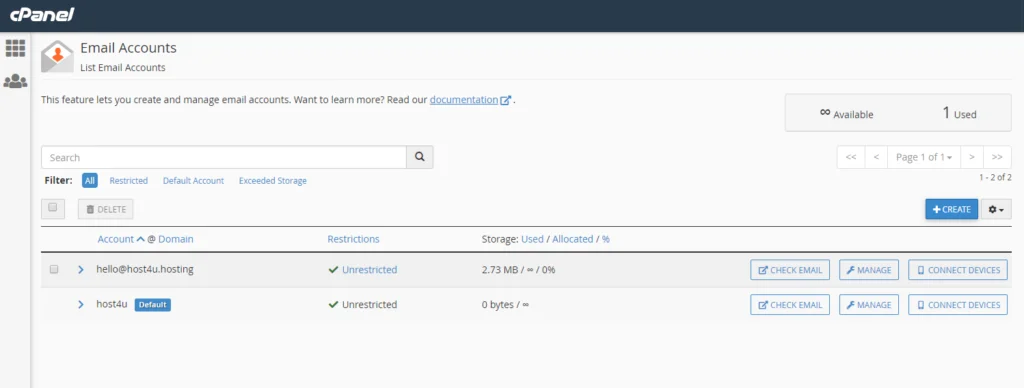This screenshot has height=388, width=1024.
Task: Open the Page 1 of 1 dropdown
Action: [x=924, y=157]
